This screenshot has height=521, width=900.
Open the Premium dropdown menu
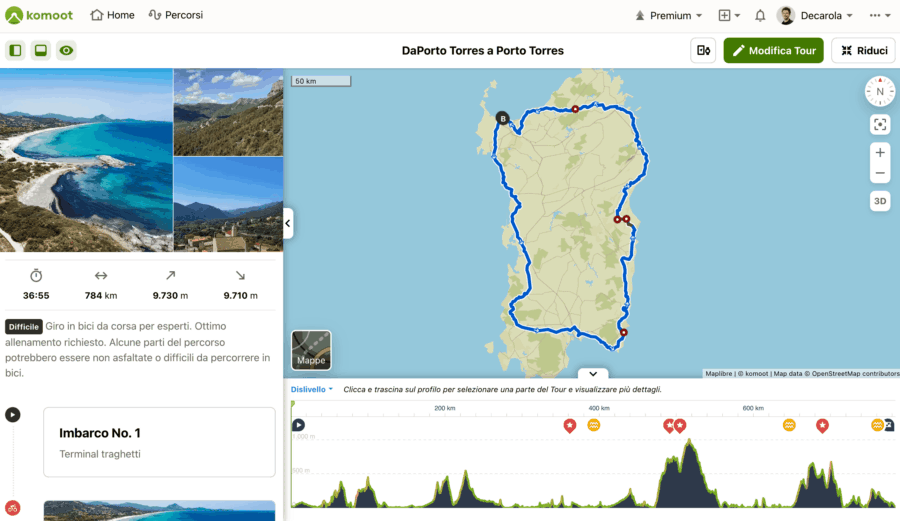[x=669, y=16]
